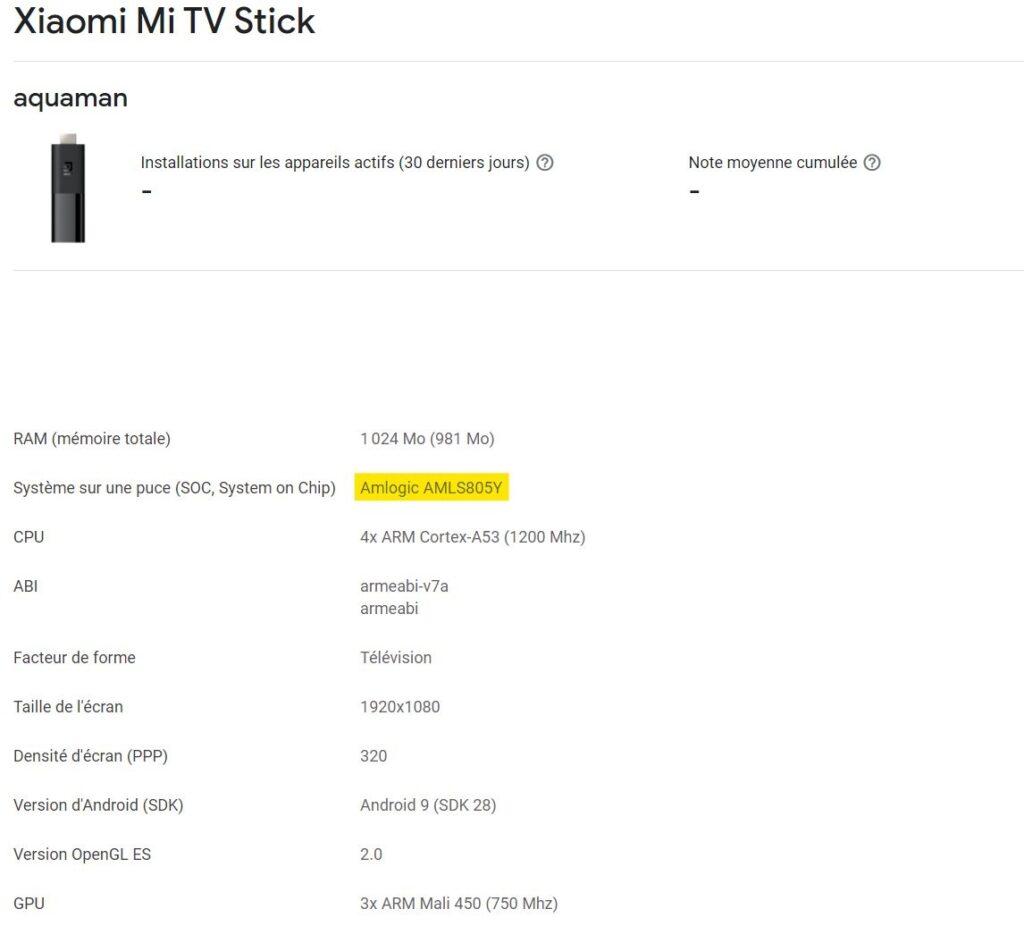Click the help icon beside installations count

(x=545, y=162)
